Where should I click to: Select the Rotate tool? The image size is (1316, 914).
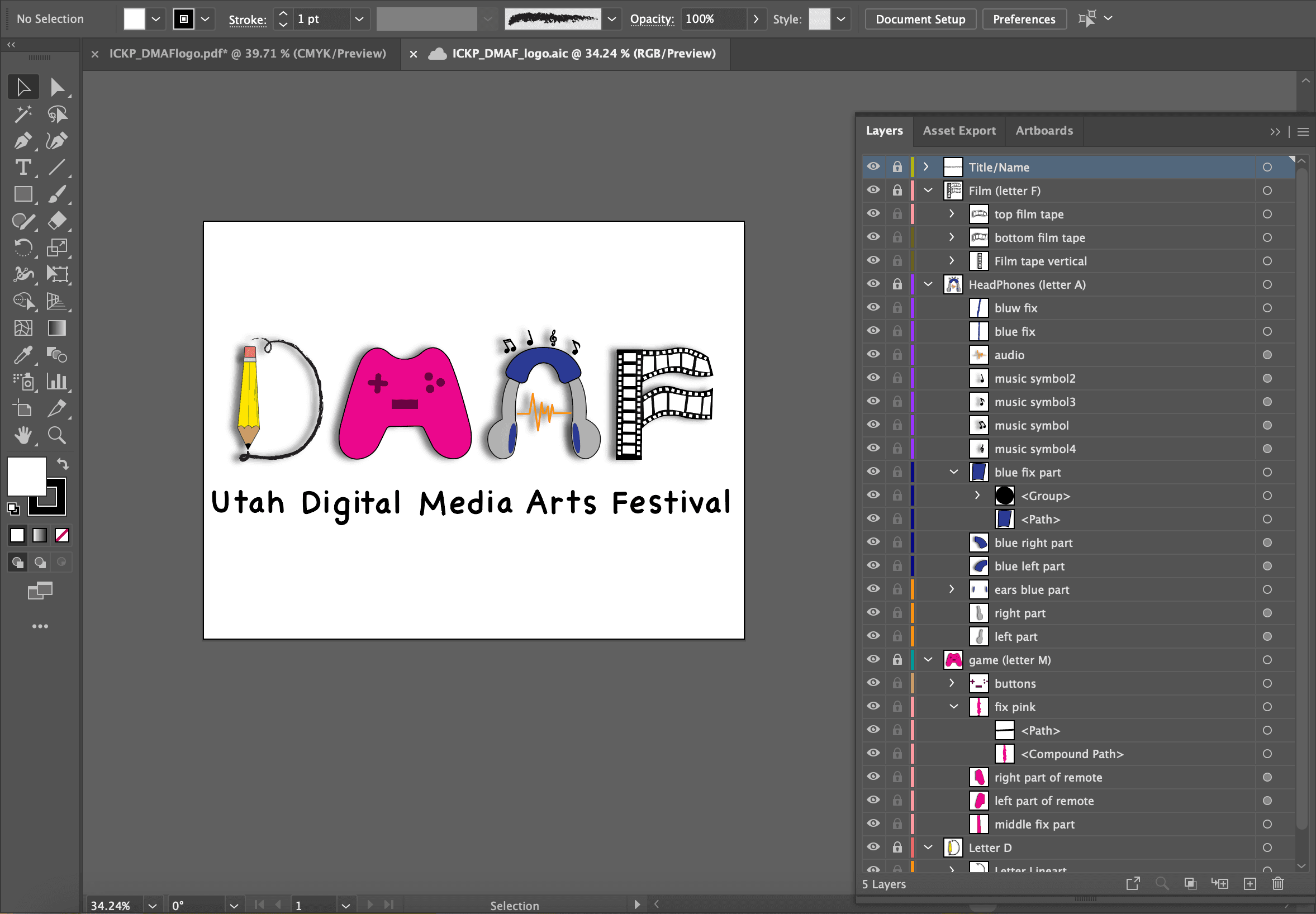(x=23, y=248)
